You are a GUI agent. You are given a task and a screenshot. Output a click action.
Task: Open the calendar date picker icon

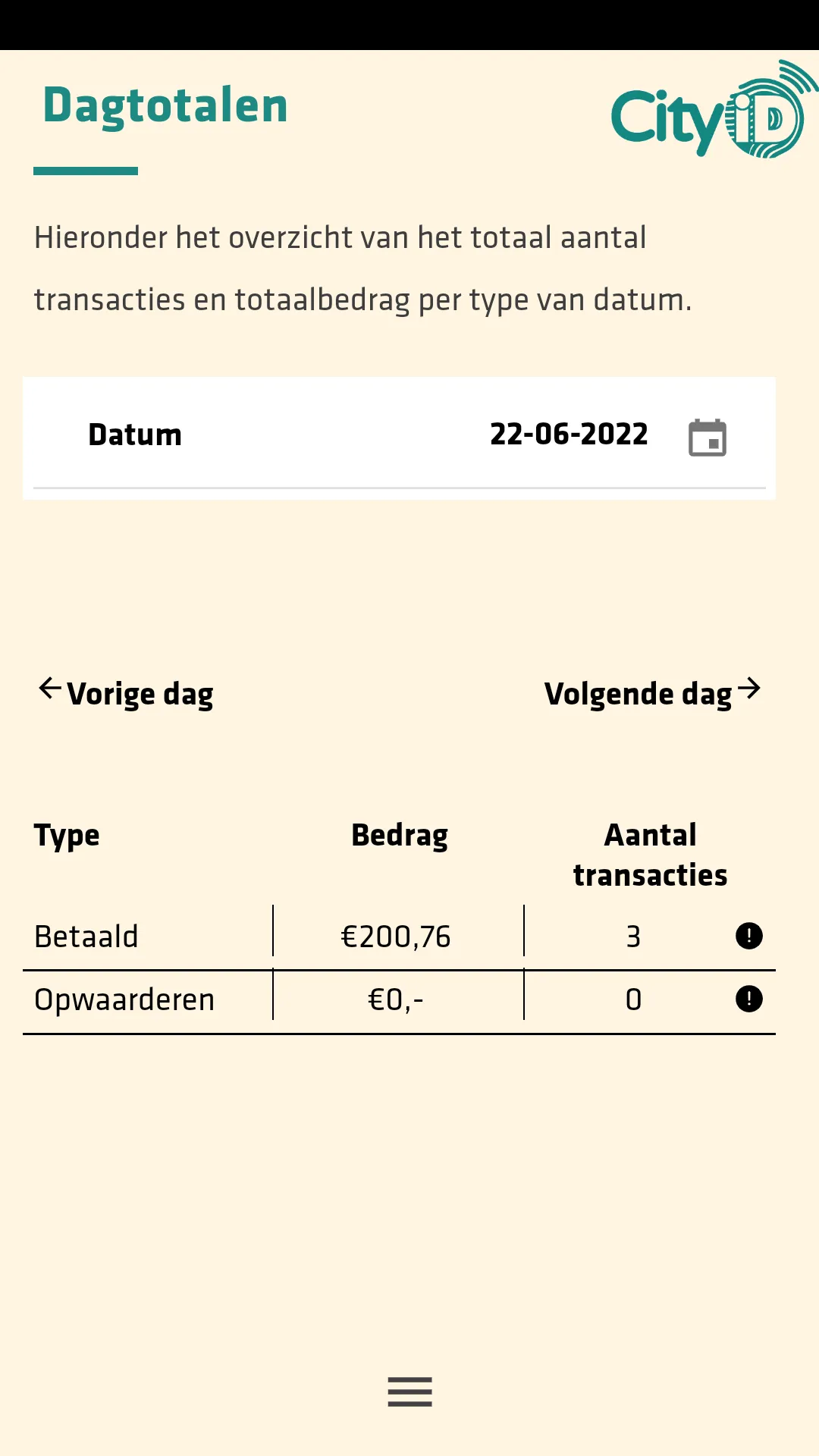tap(707, 437)
